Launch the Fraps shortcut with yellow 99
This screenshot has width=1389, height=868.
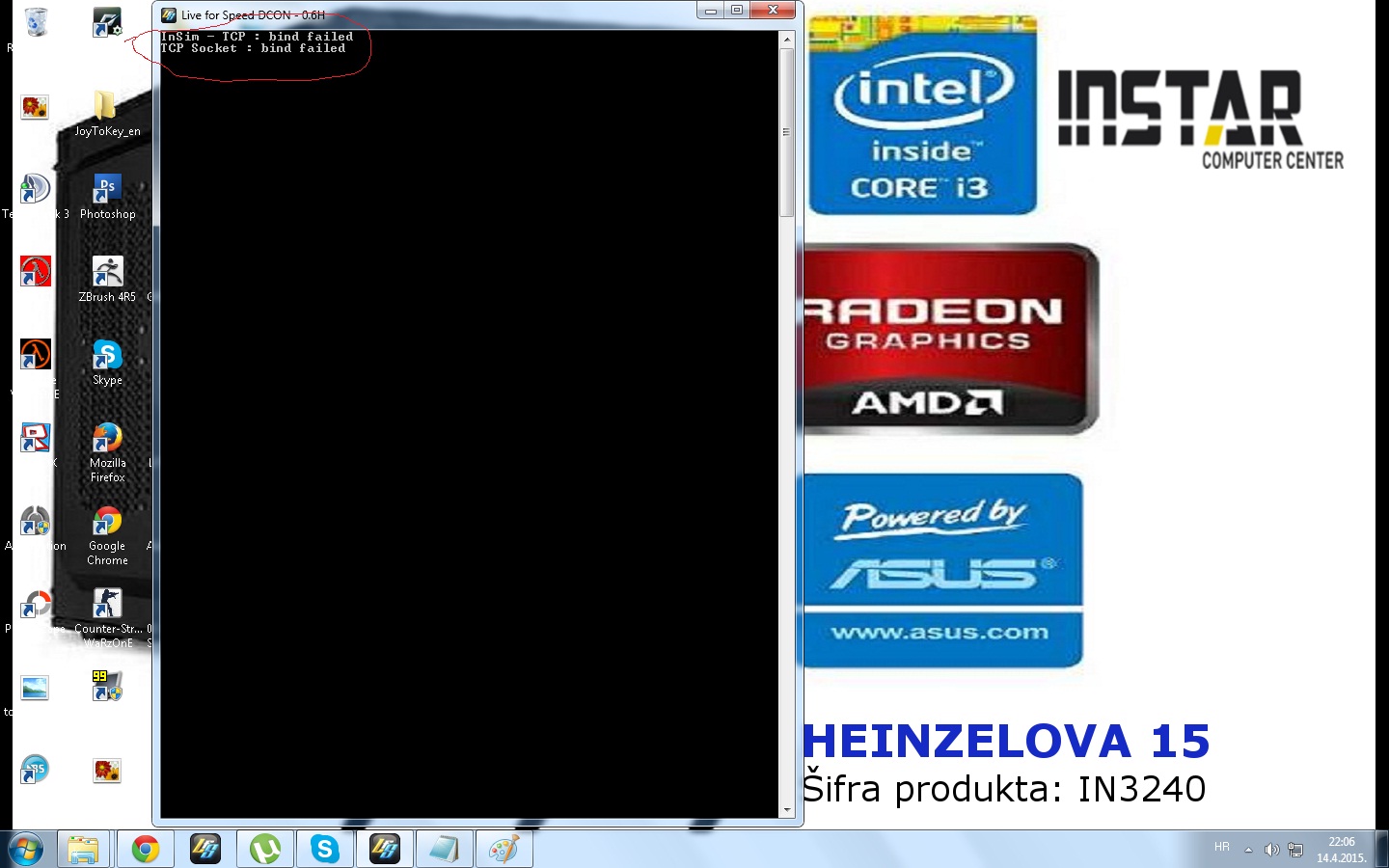(x=107, y=686)
